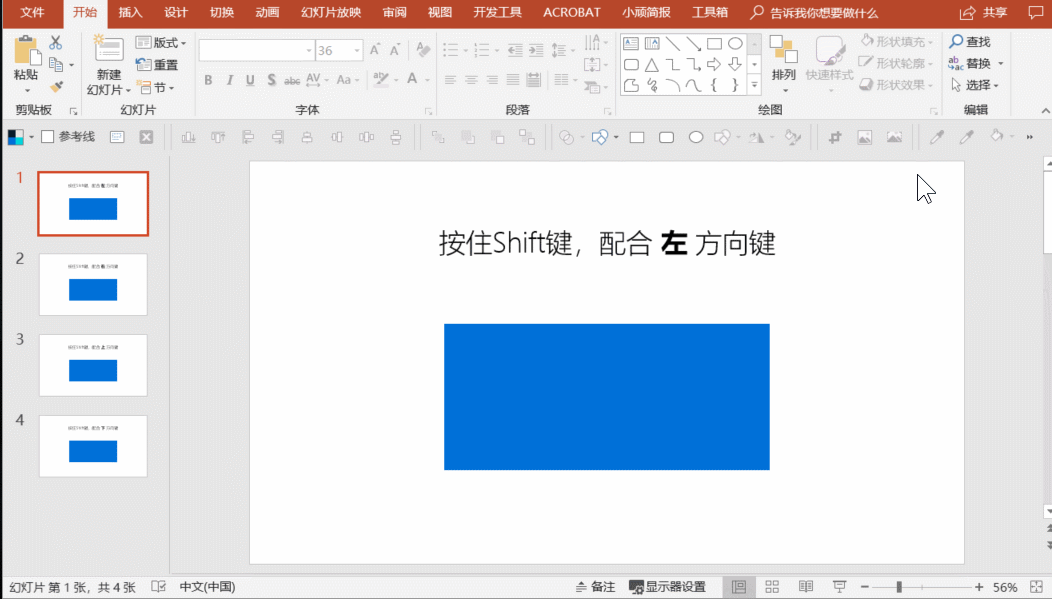1052x599 pixels.
Task: Switch to the Insert (插入) tab
Action: click(130, 13)
